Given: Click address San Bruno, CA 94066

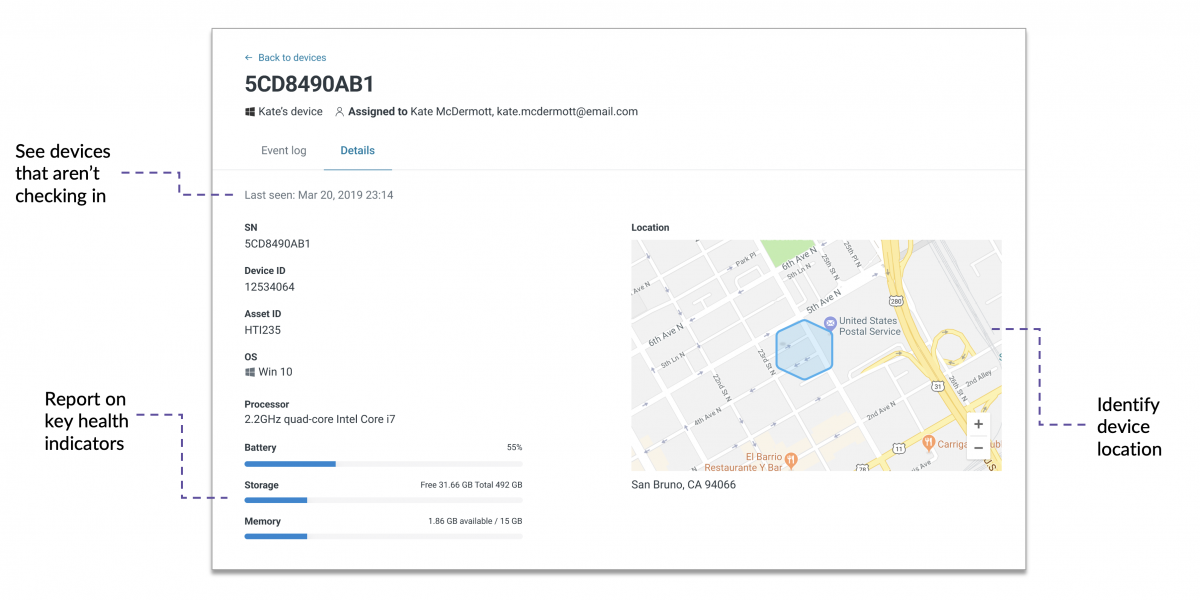Looking at the screenshot, I should tap(683, 485).
